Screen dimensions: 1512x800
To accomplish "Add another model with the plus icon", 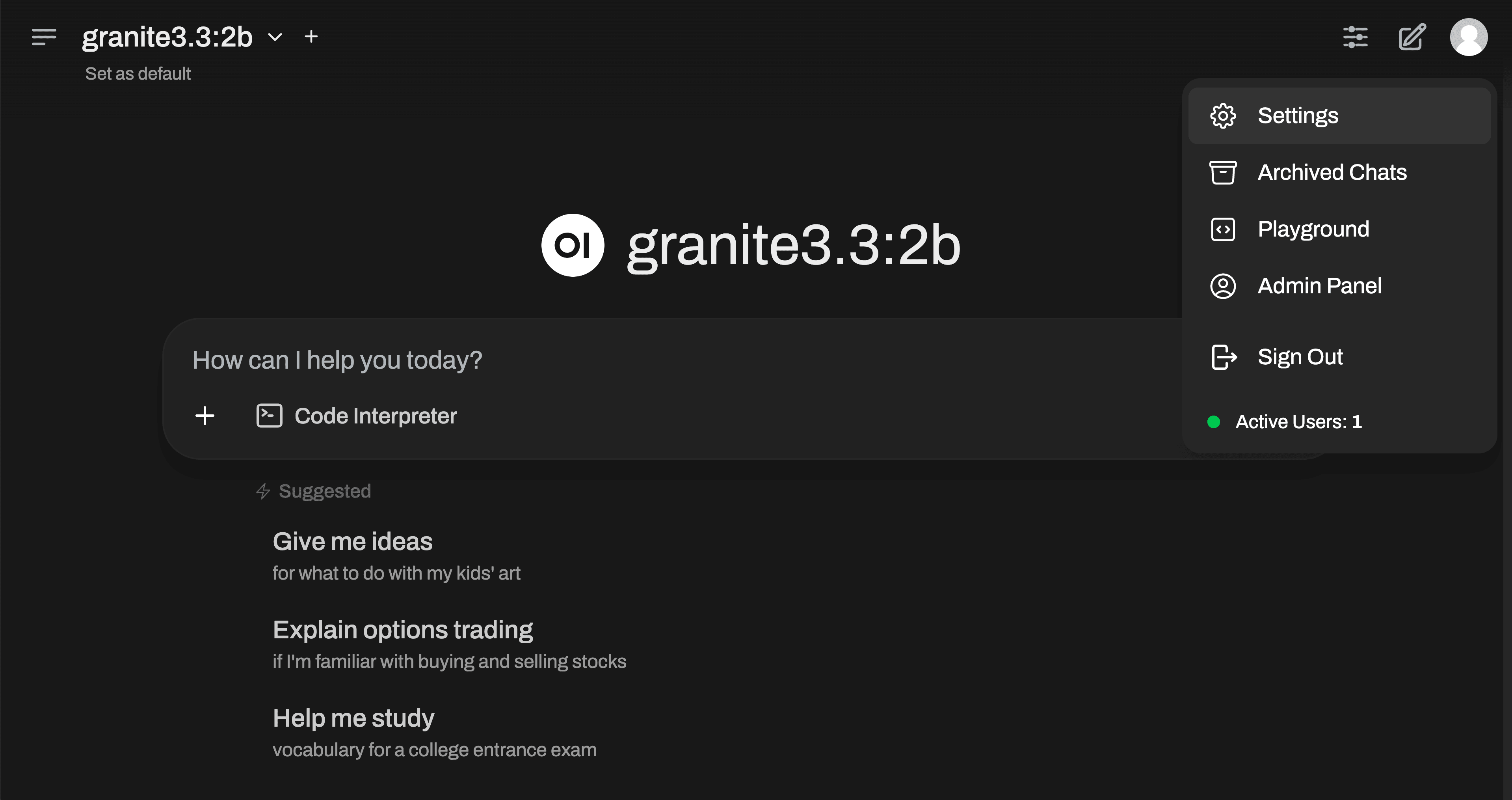I will (x=311, y=36).
